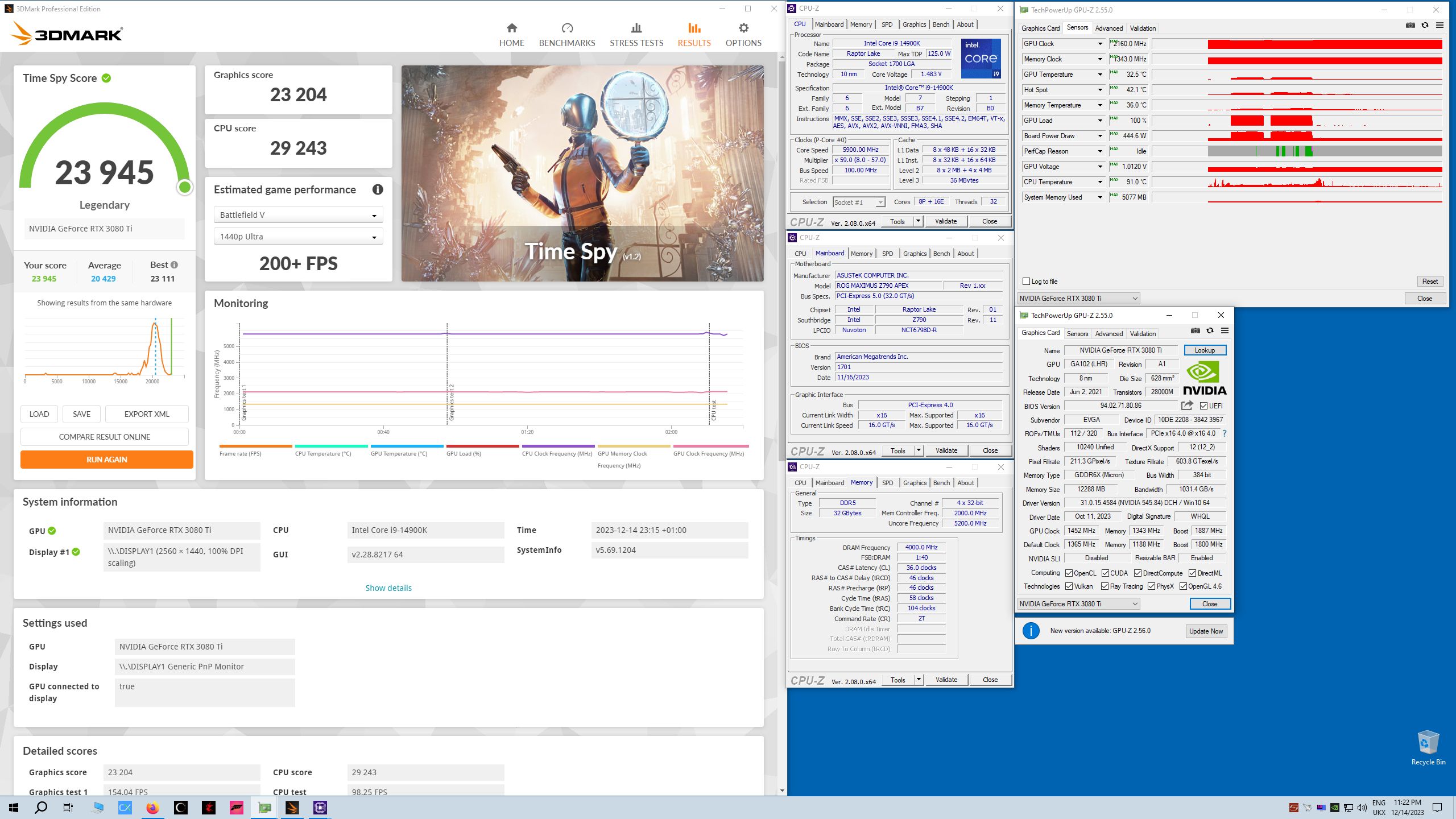Open hamburger menu in GPU-Z Graphics Card window
The image size is (1456, 819).
click(x=1225, y=330)
